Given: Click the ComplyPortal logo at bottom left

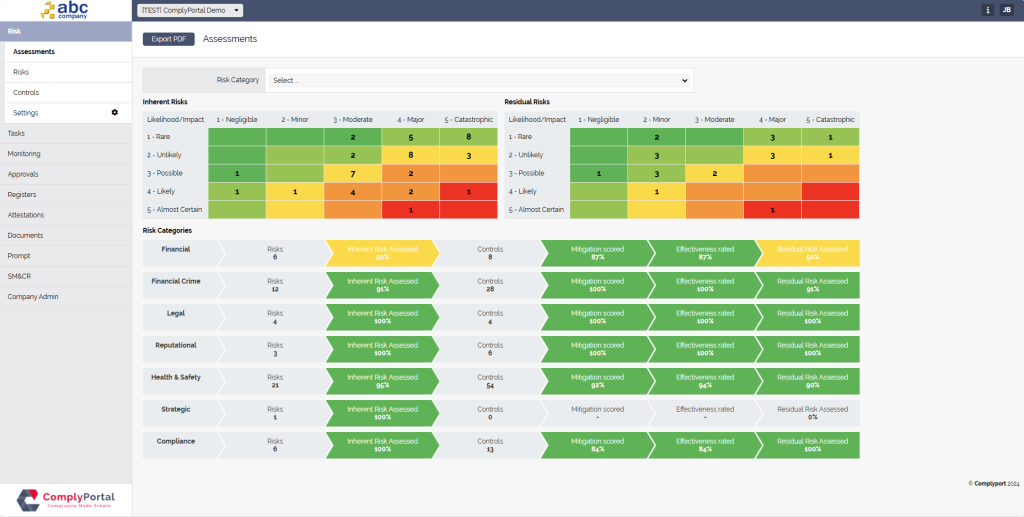Looking at the screenshot, I should pos(65,498).
